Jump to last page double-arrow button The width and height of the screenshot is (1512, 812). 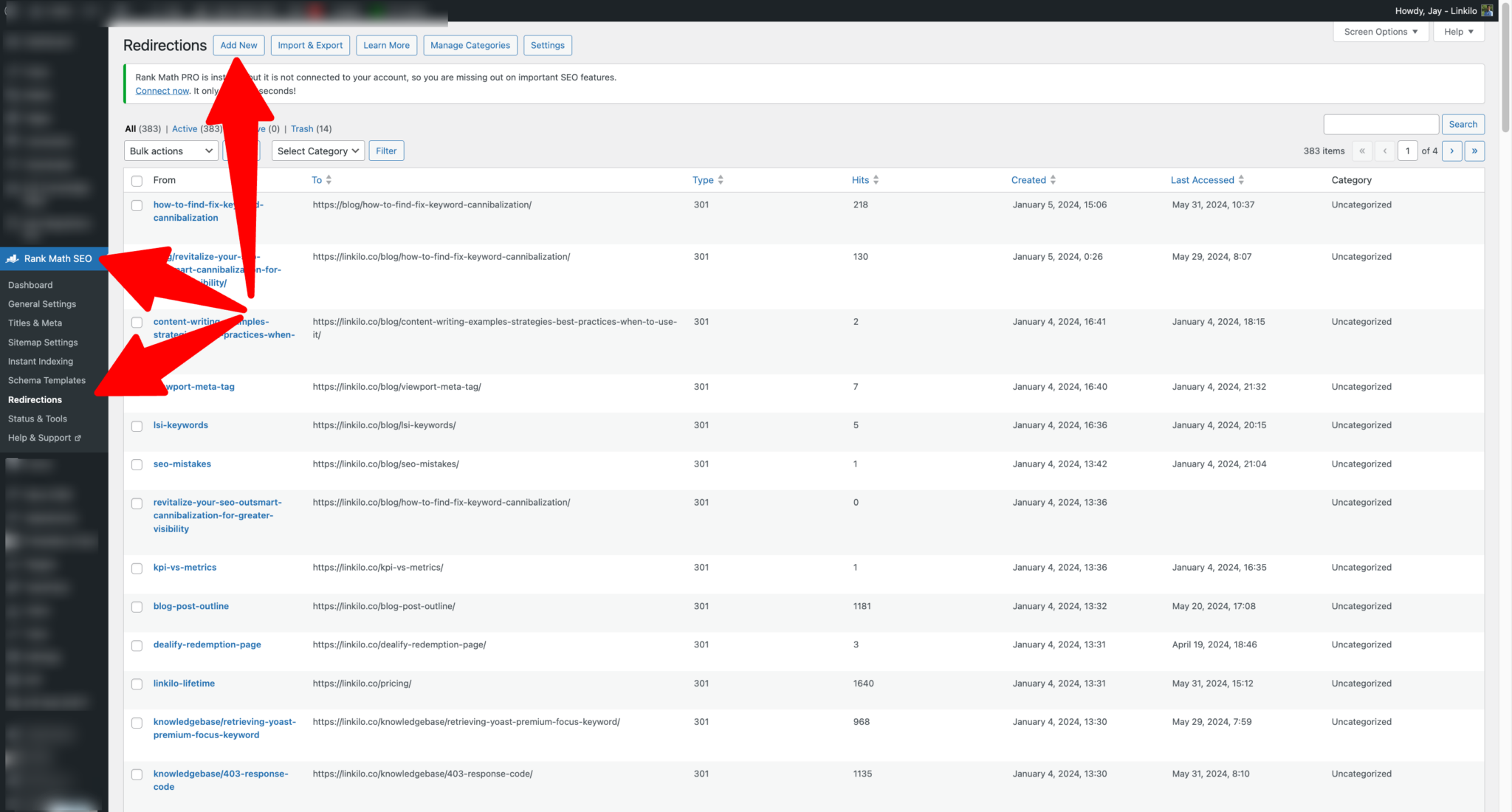point(1474,151)
